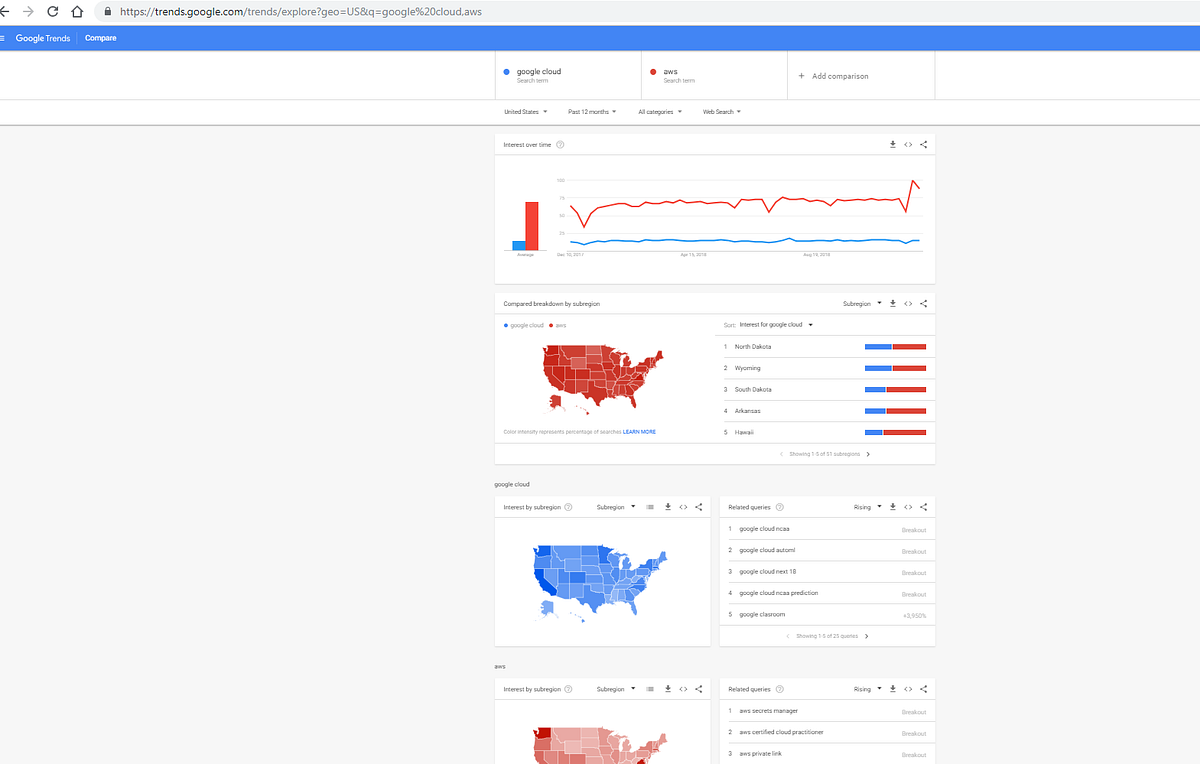Image resolution: width=1200 pixels, height=764 pixels.
Task: Download Interest over time chart data
Action: tap(893, 145)
